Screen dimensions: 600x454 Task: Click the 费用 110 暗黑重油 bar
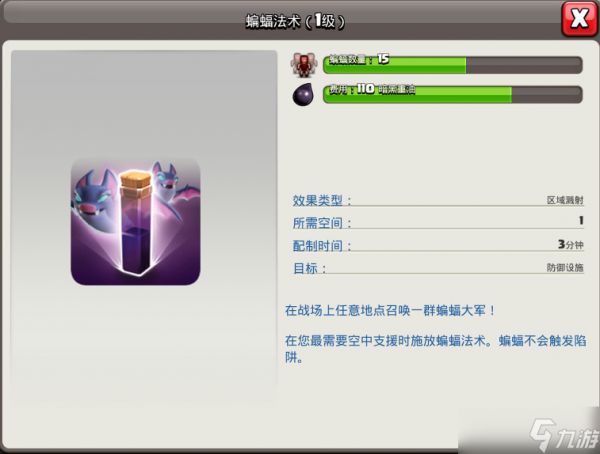(x=453, y=94)
